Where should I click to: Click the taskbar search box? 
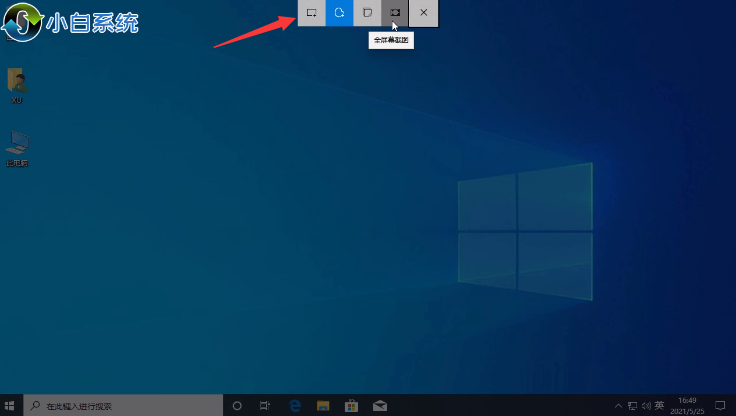pyautogui.click(x=123, y=406)
